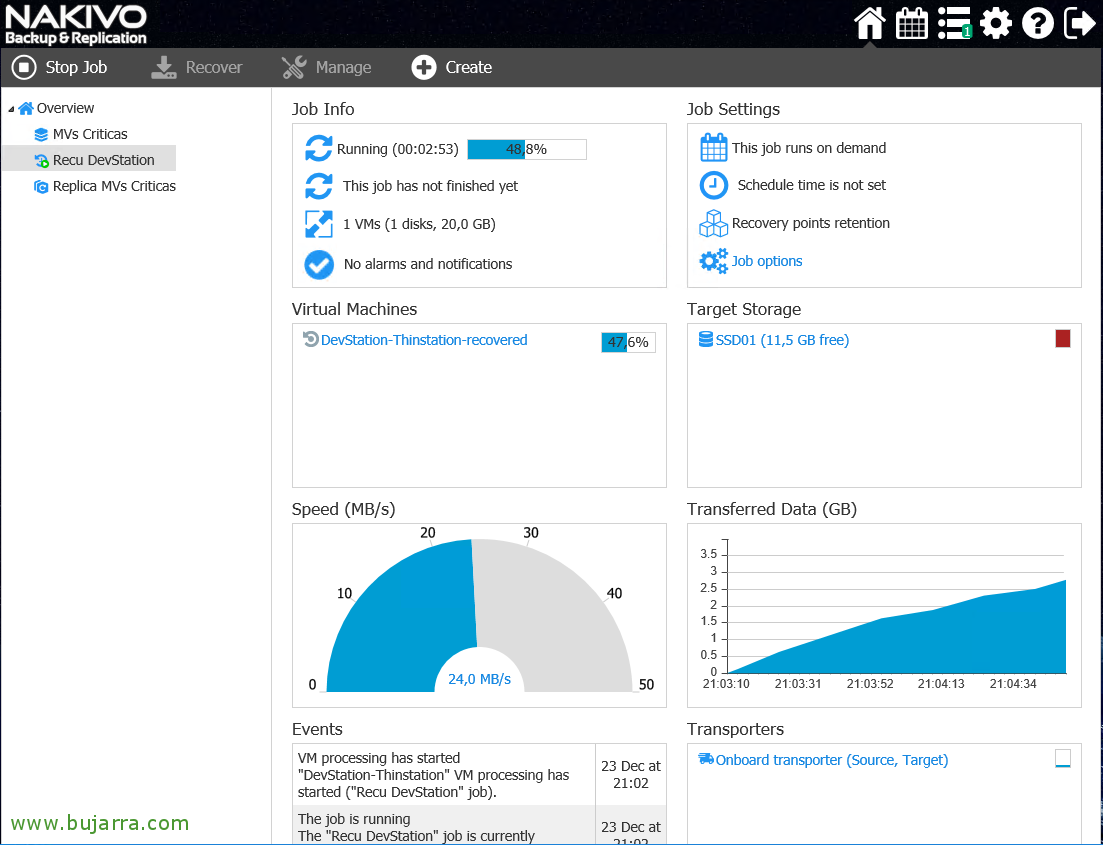Click the SSD01 storage database icon
Image resolution: width=1103 pixels, height=845 pixels.
click(x=706, y=340)
